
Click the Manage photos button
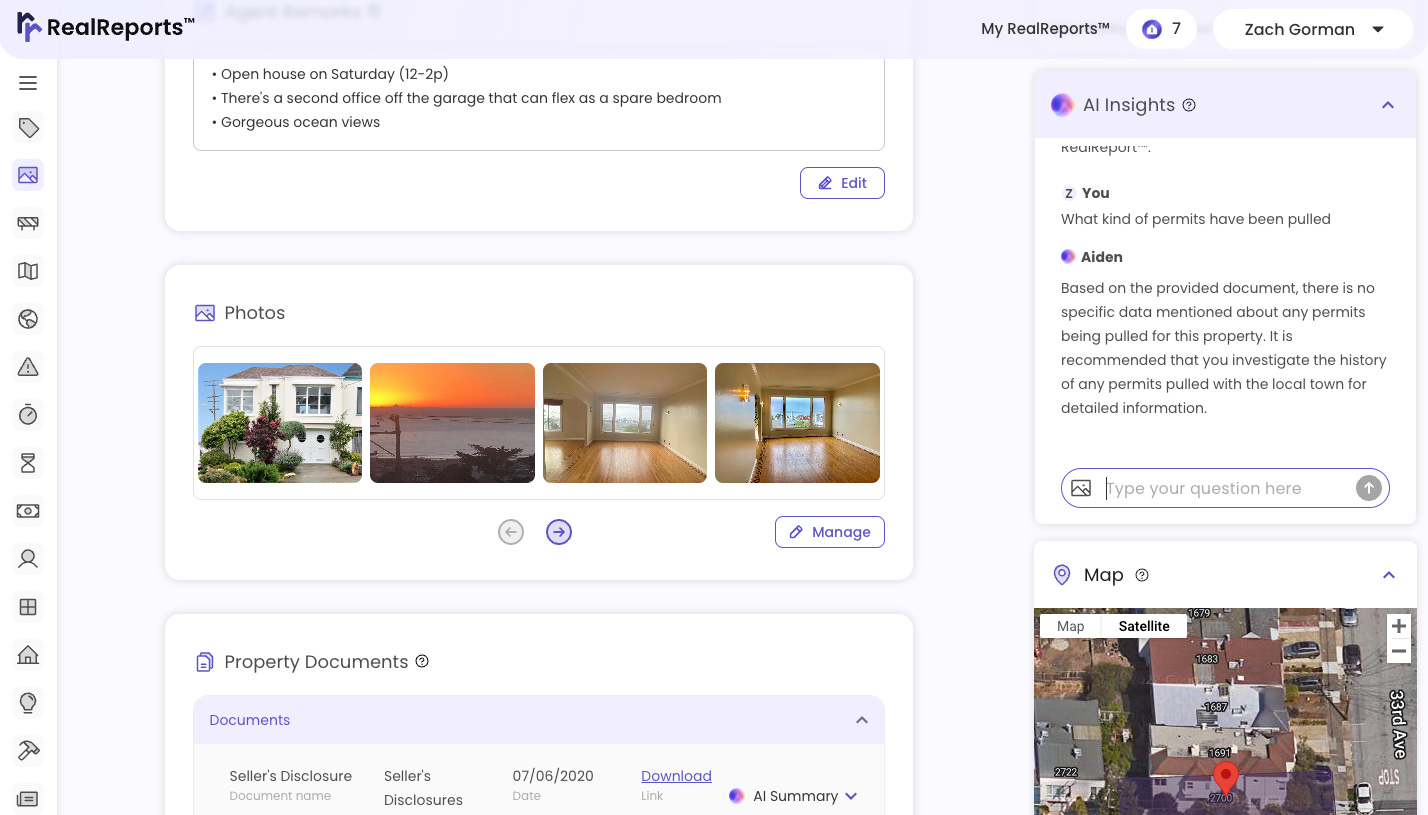(x=830, y=532)
